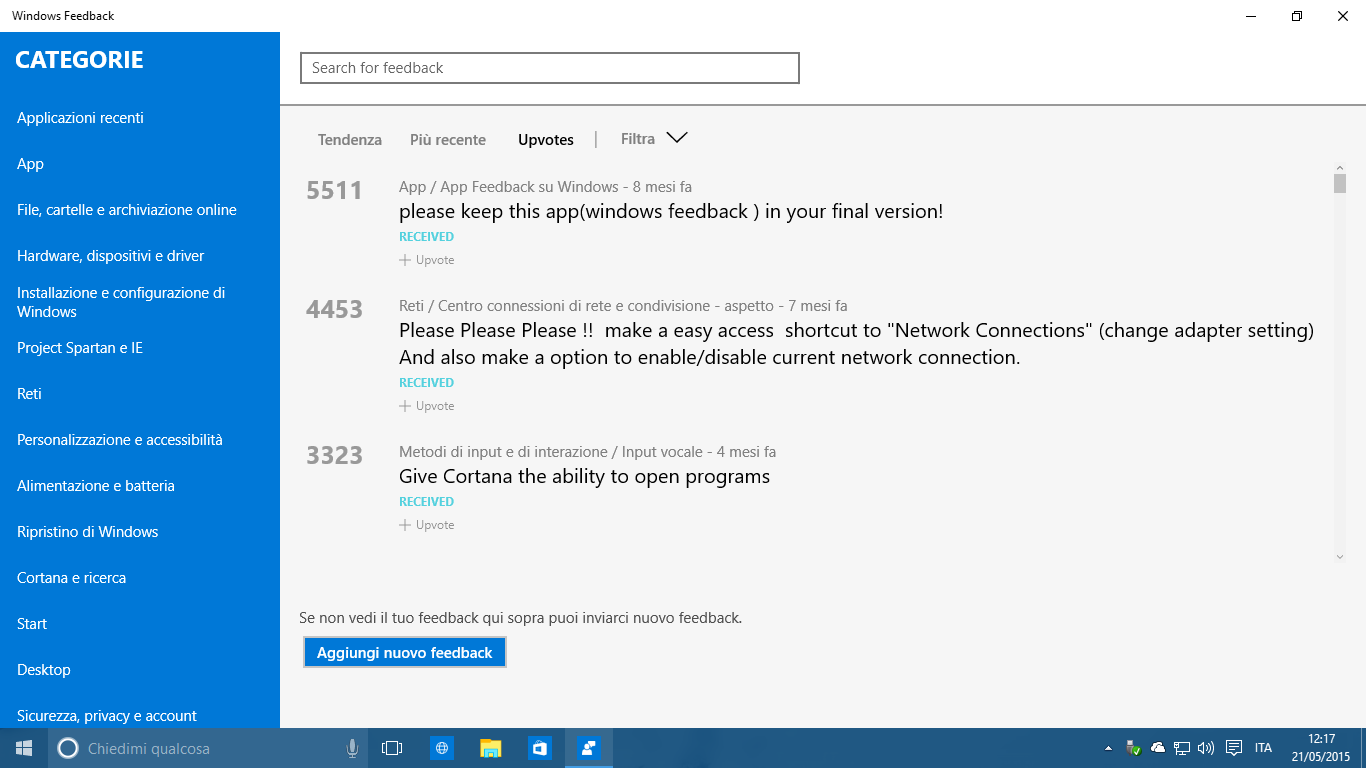Click the 5511 upvote count
This screenshot has width=1366, height=768.
pos(334,190)
